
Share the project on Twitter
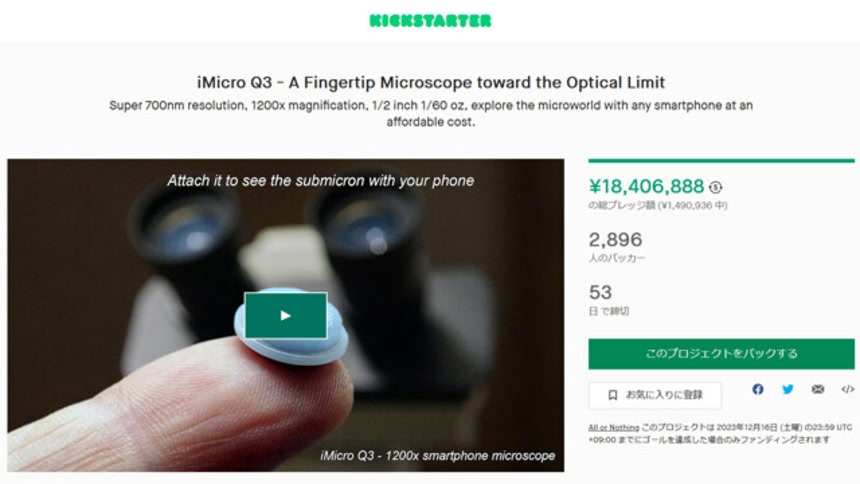pos(788,389)
